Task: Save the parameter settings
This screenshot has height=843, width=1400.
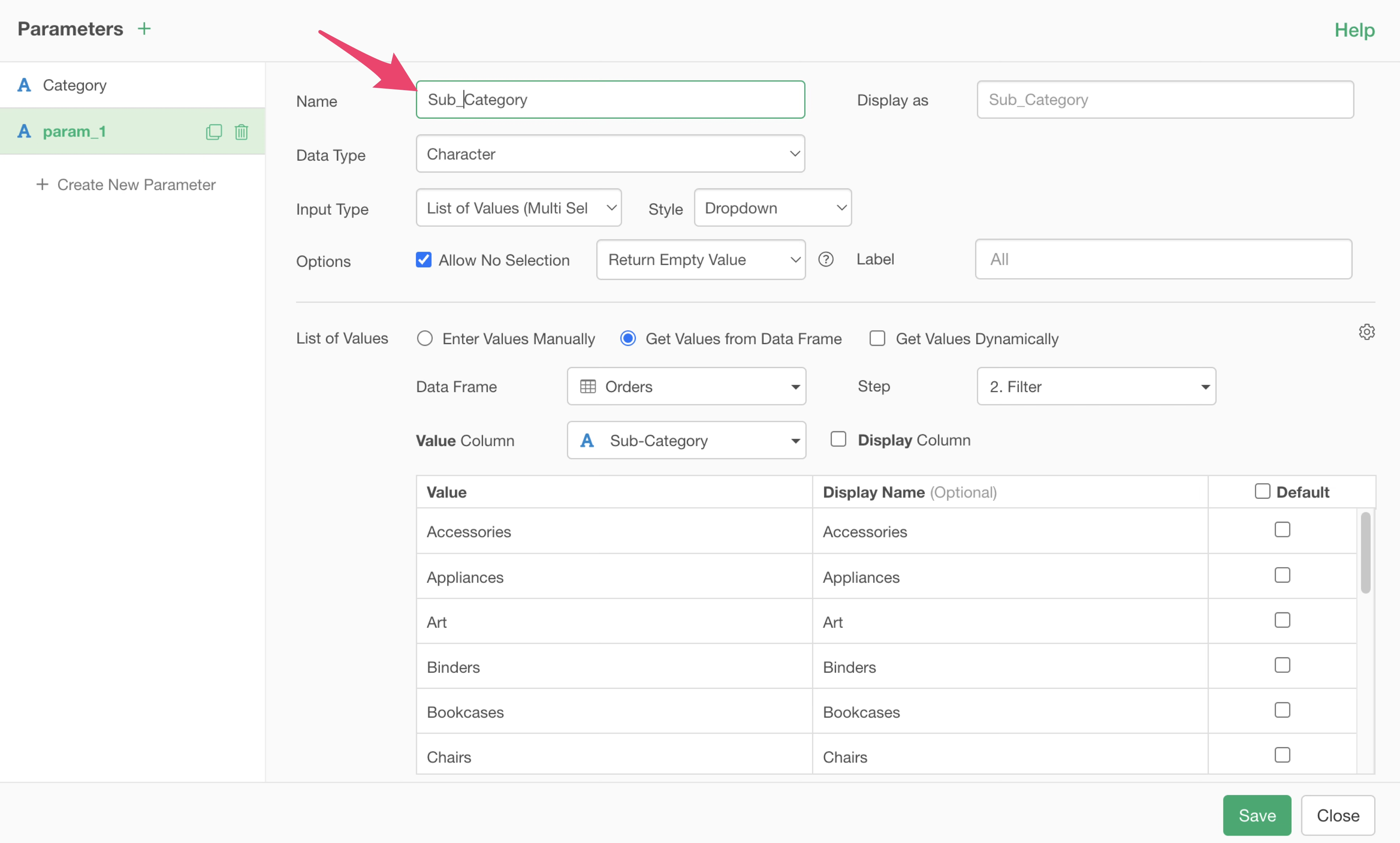Action: [x=1257, y=815]
